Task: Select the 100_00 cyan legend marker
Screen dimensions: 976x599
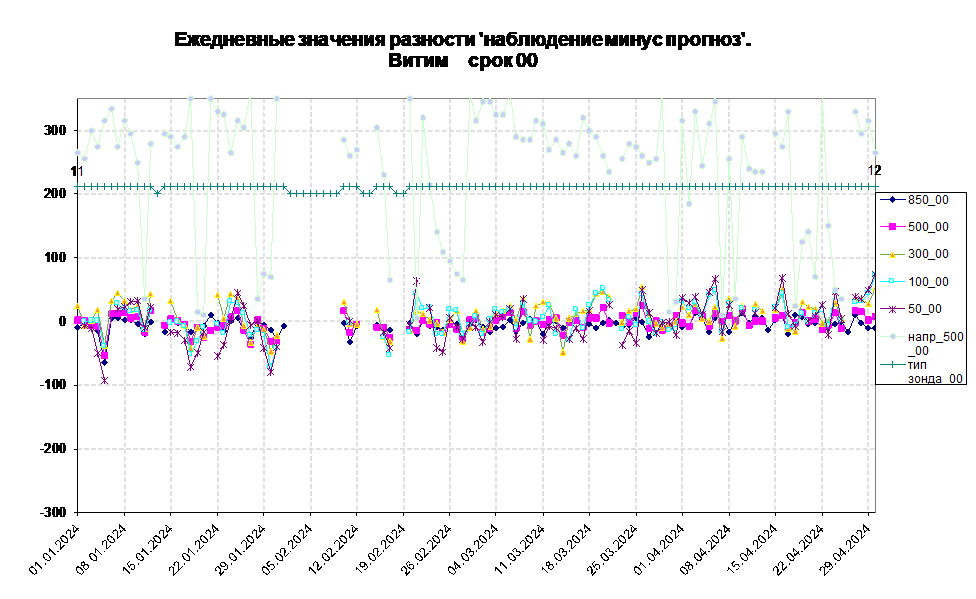Action: click(x=892, y=281)
